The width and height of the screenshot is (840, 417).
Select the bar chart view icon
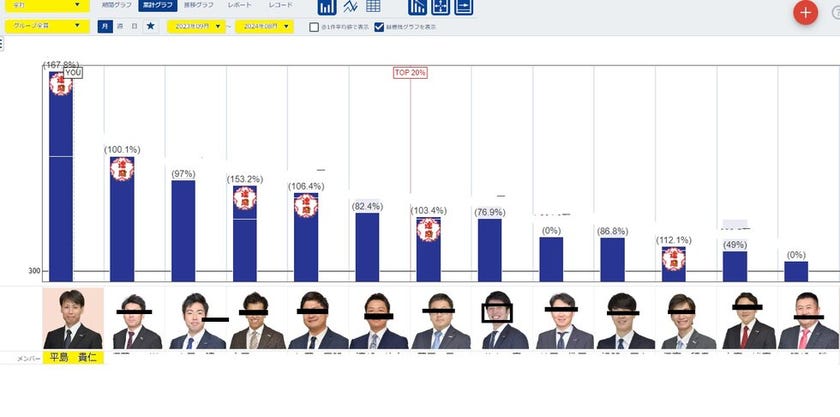click(327, 7)
